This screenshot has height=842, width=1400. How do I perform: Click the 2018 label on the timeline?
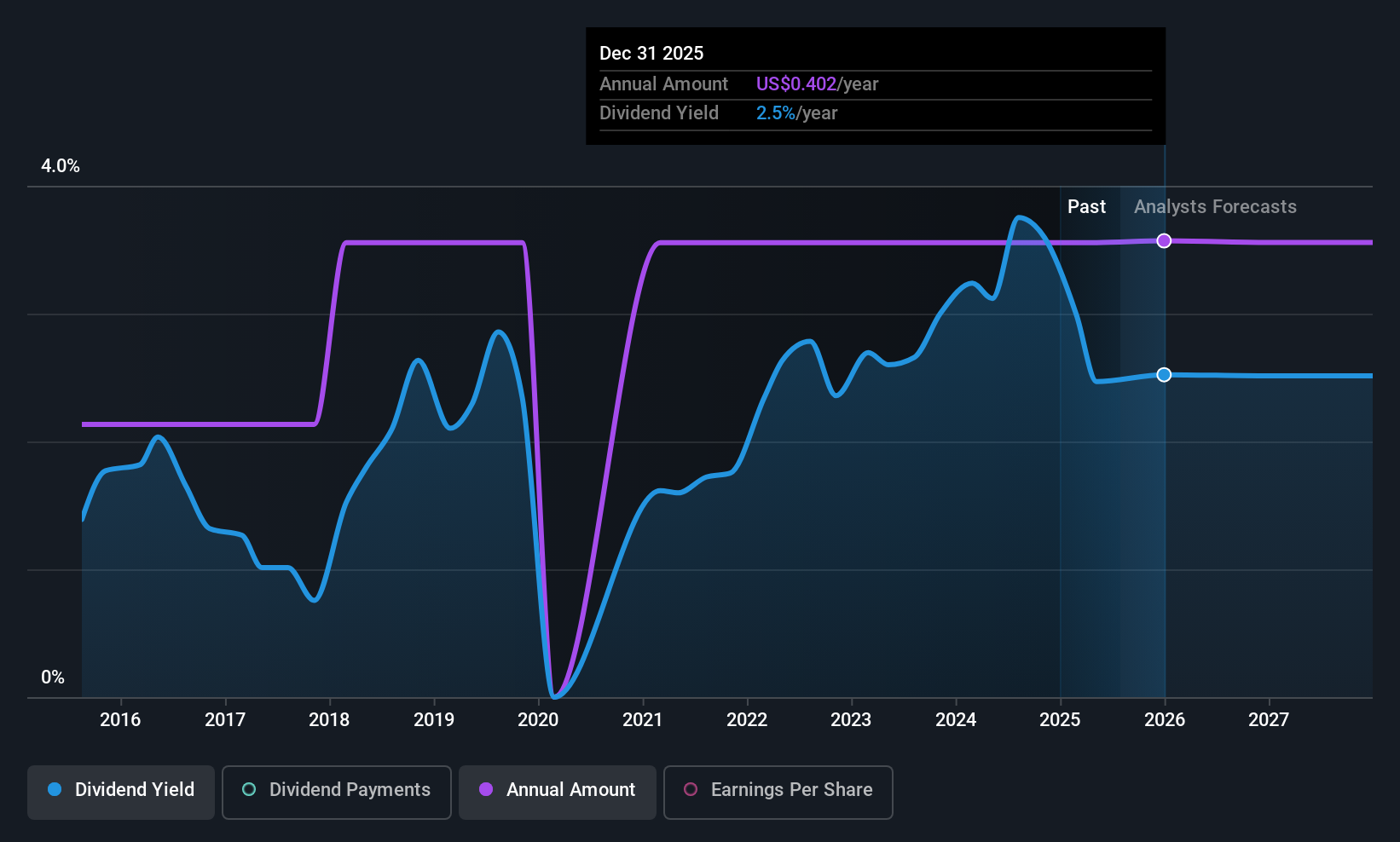tap(329, 720)
